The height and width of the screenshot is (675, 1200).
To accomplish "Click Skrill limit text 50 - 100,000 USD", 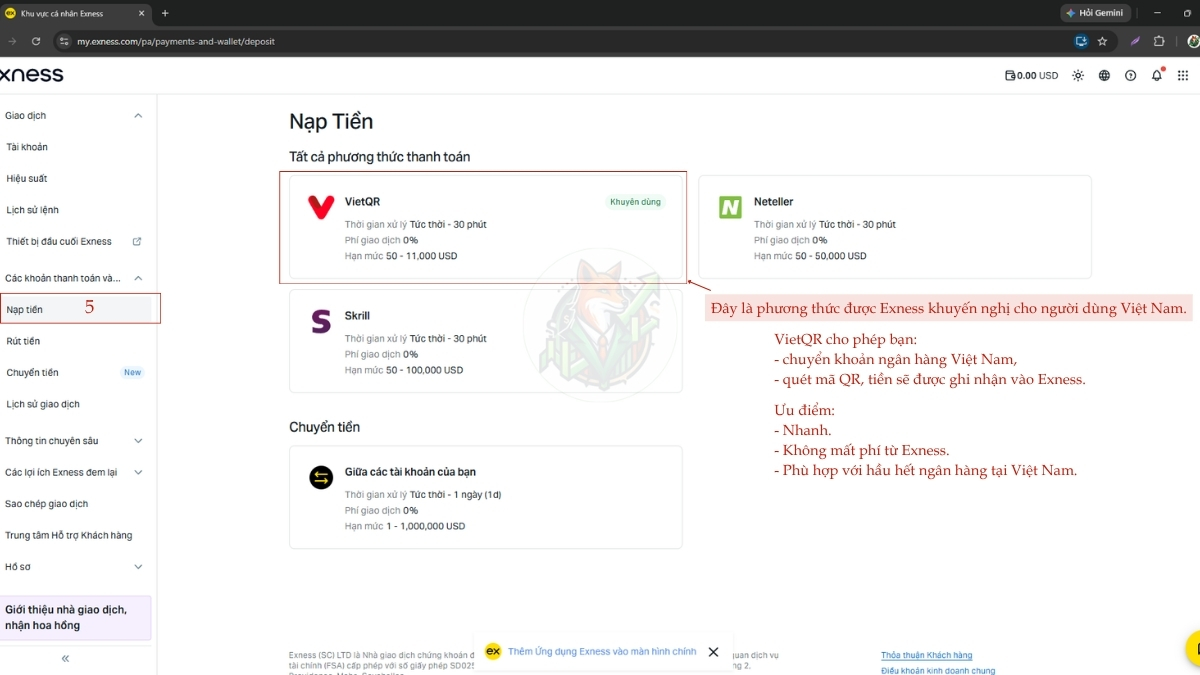I will pos(424,370).
